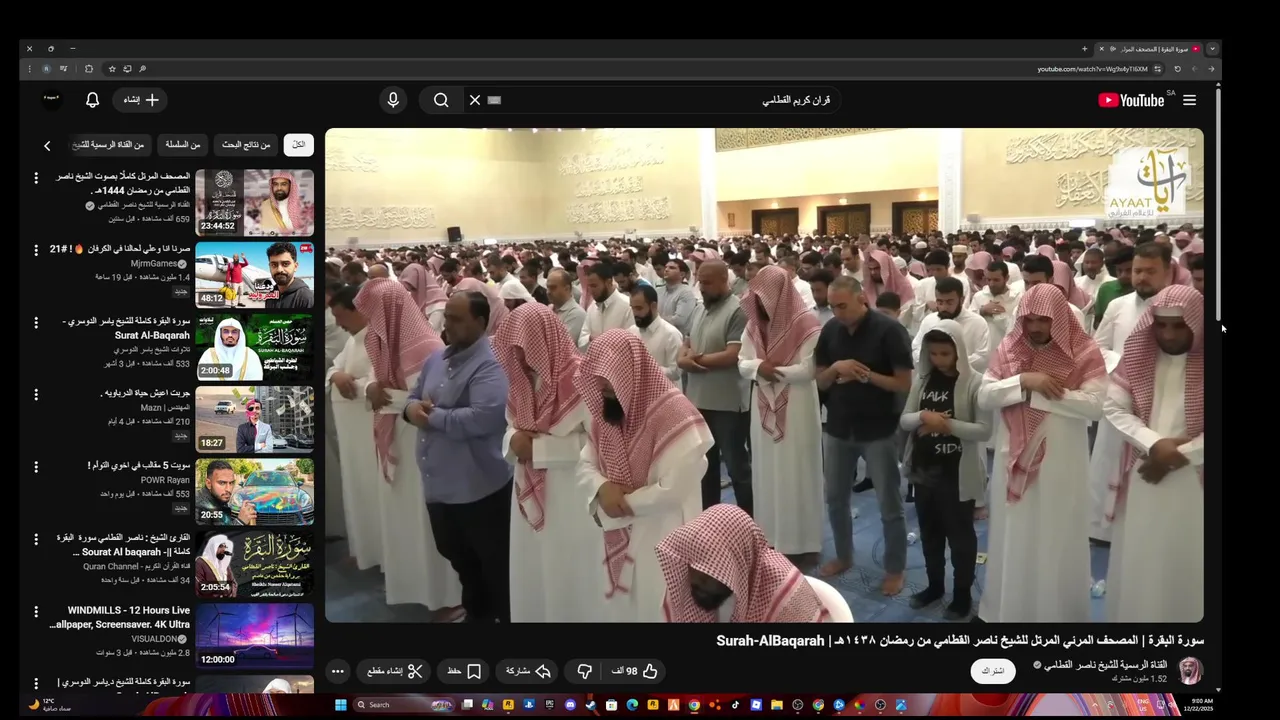Open WINDMILLS 12:00:00 video thumbnail

(254, 635)
